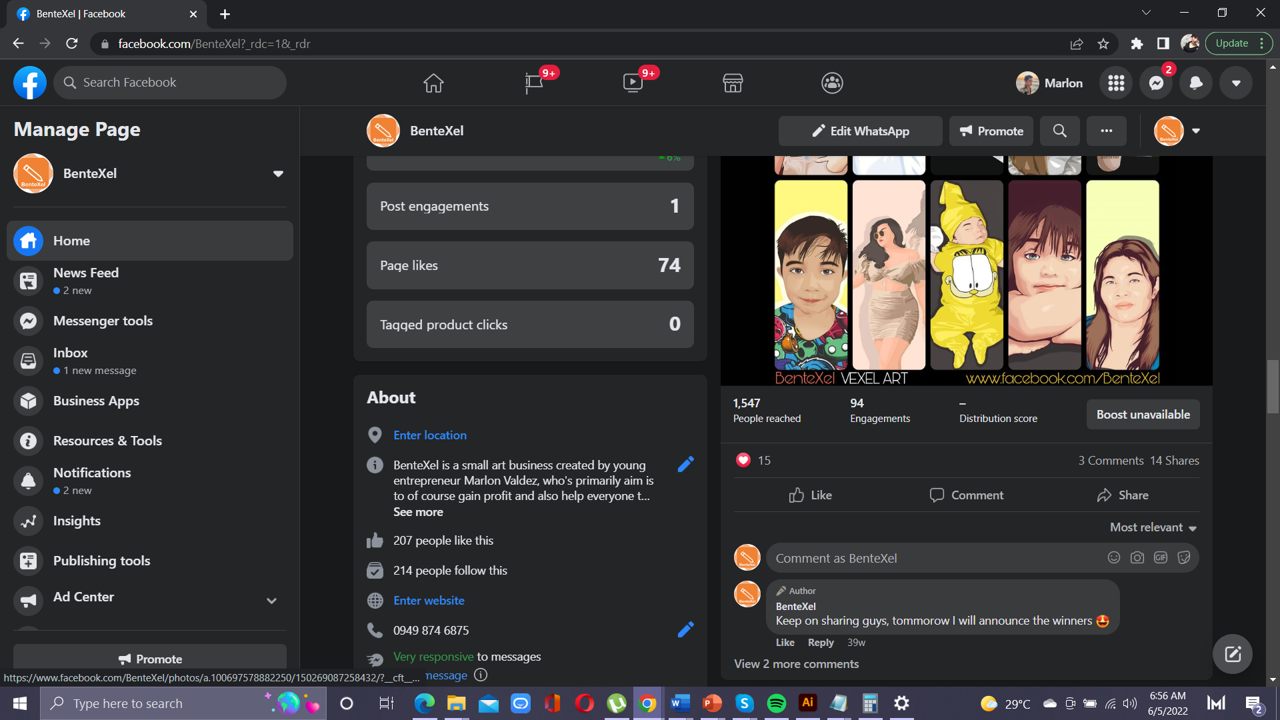Open the account dropdown arrow in top bar
The width and height of the screenshot is (1280, 720).
click(x=1236, y=83)
